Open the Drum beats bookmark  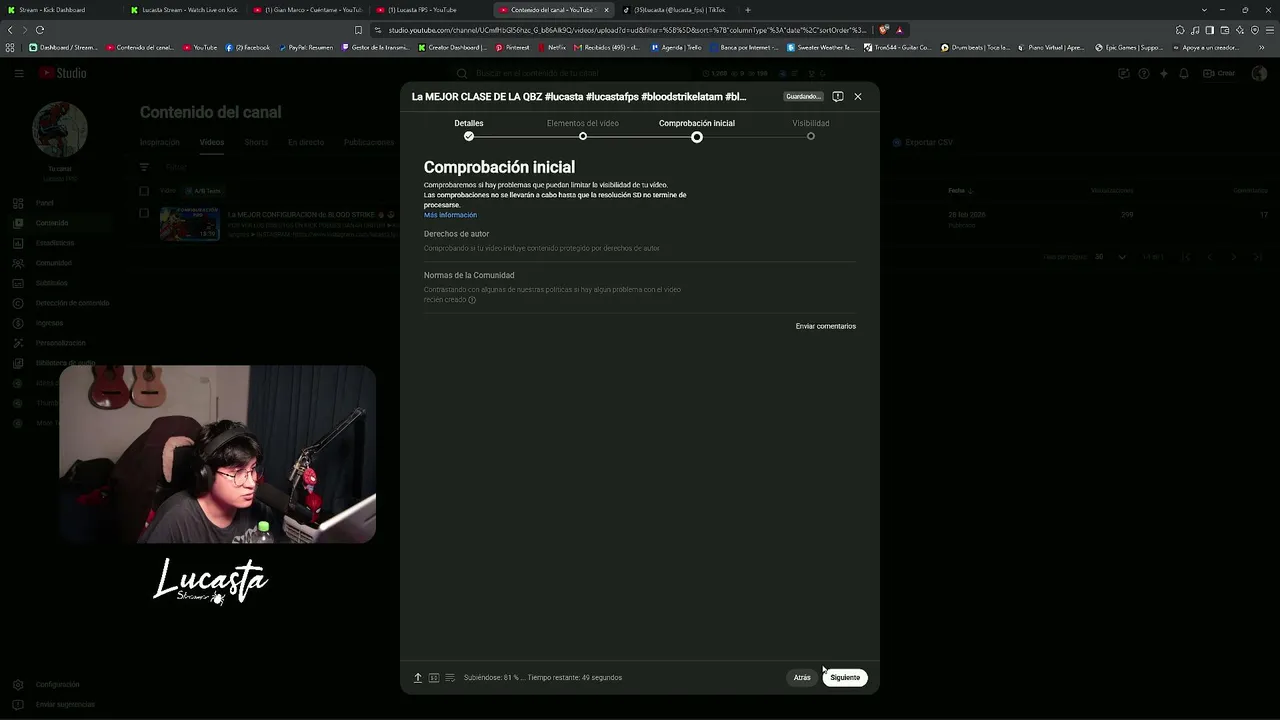(975, 47)
